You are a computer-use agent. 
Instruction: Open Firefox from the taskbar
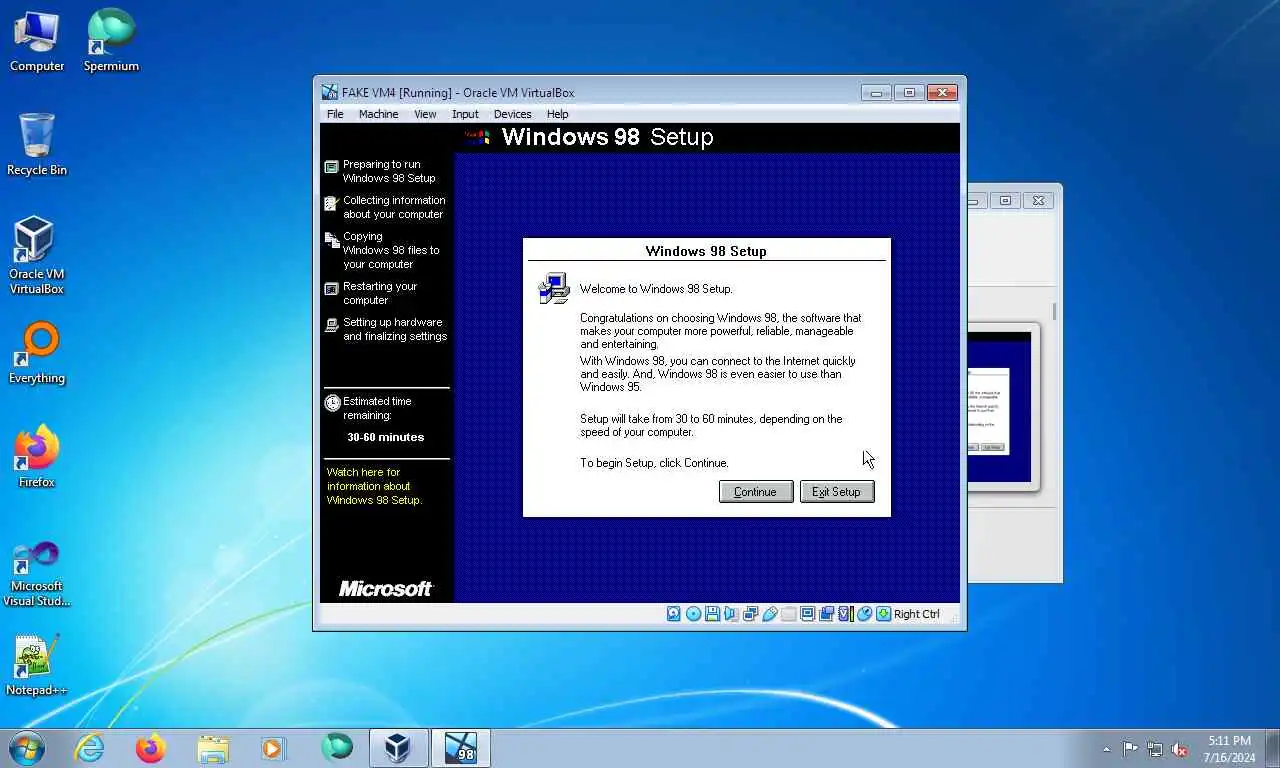click(x=151, y=748)
